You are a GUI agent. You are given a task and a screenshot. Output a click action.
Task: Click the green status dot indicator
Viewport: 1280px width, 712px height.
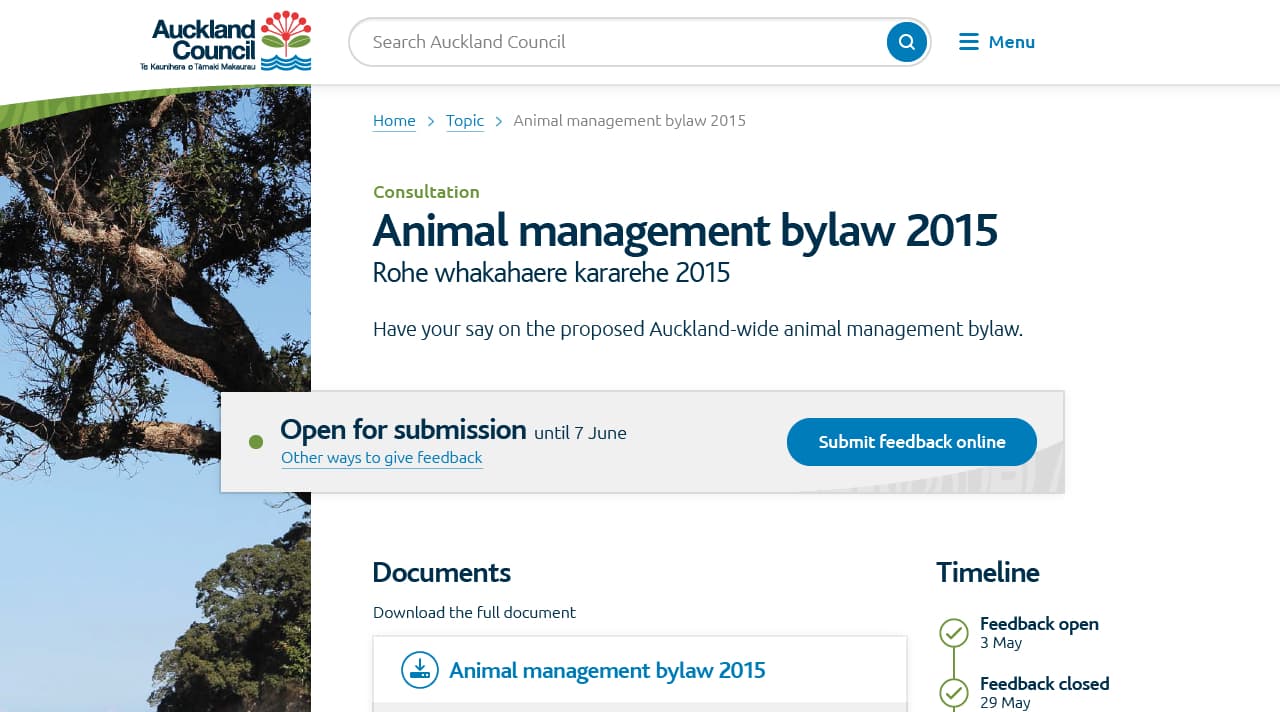click(x=256, y=442)
